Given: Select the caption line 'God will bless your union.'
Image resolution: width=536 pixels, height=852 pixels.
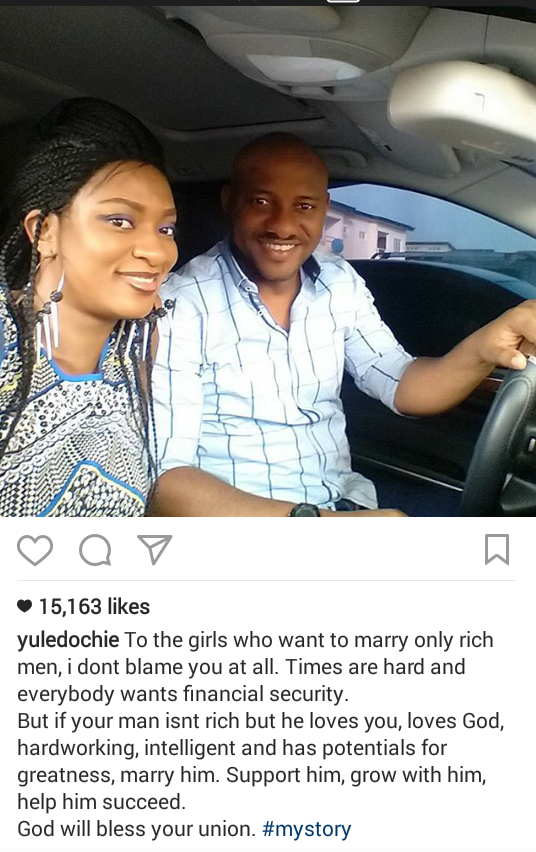Looking at the screenshot, I should click(x=136, y=829).
